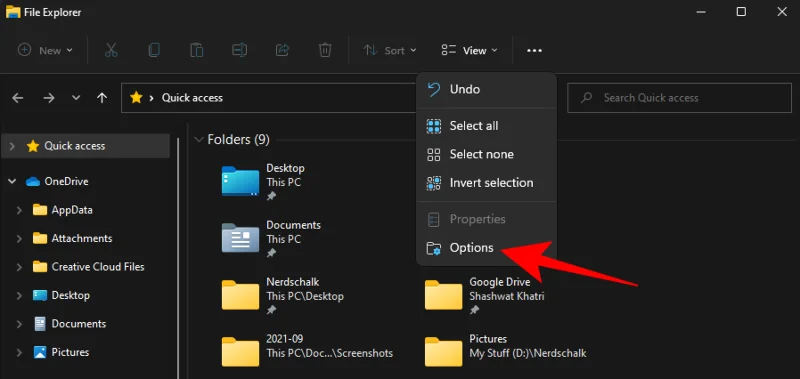Screen dimensions: 800x379
Task: Go forward with the right arrow
Action: point(48,98)
